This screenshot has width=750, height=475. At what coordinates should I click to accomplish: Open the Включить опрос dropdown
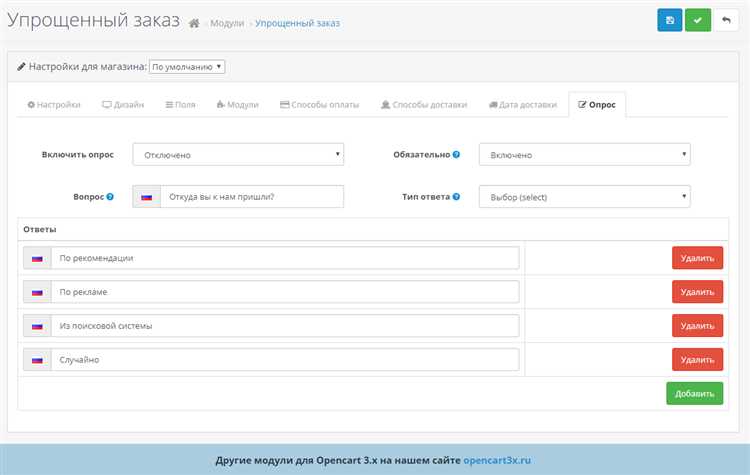pos(238,155)
